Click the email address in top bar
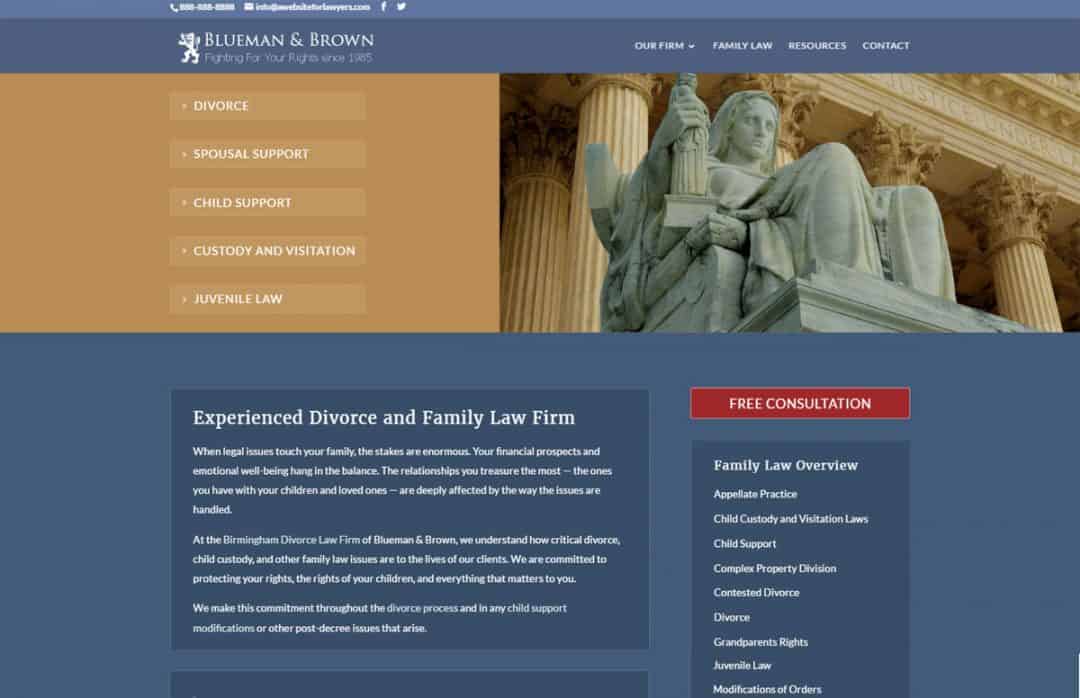Image resolution: width=1080 pixels, height=698 pixels. pyautogui.click(x=313, y=7)
